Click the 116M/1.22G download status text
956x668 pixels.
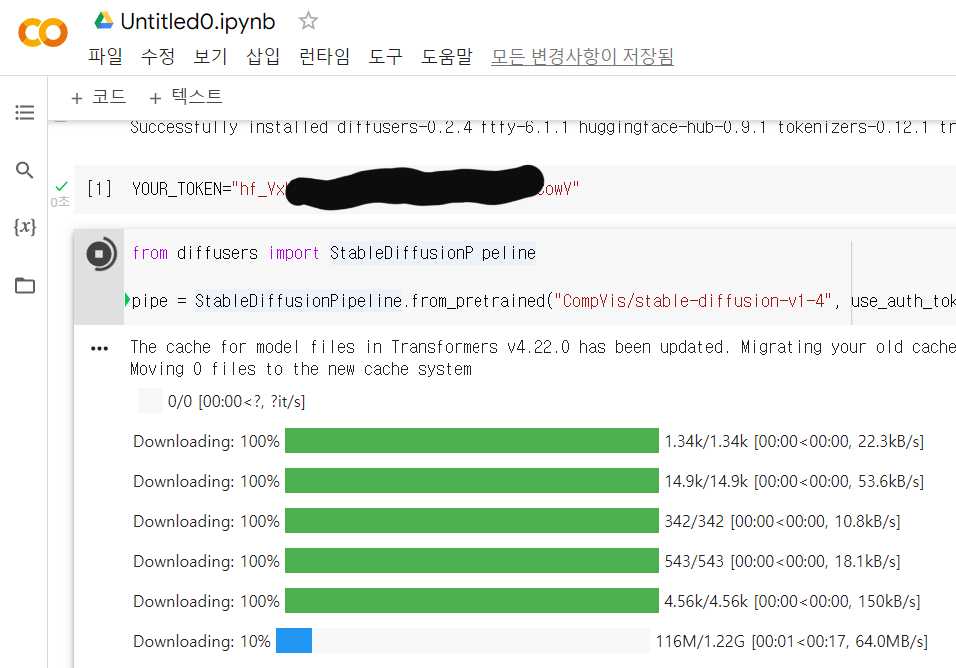[791, 641]
